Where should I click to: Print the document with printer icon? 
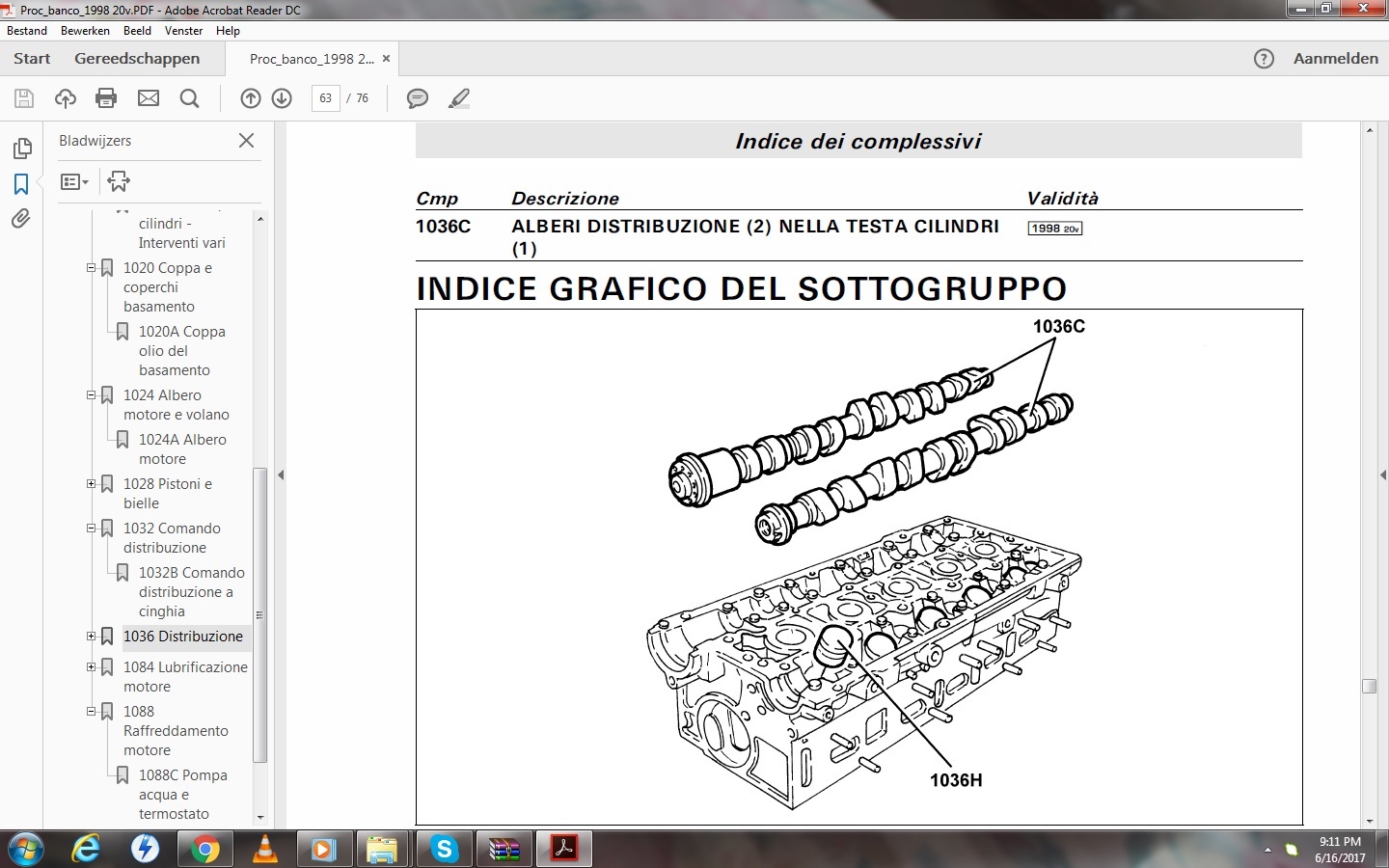106,98
